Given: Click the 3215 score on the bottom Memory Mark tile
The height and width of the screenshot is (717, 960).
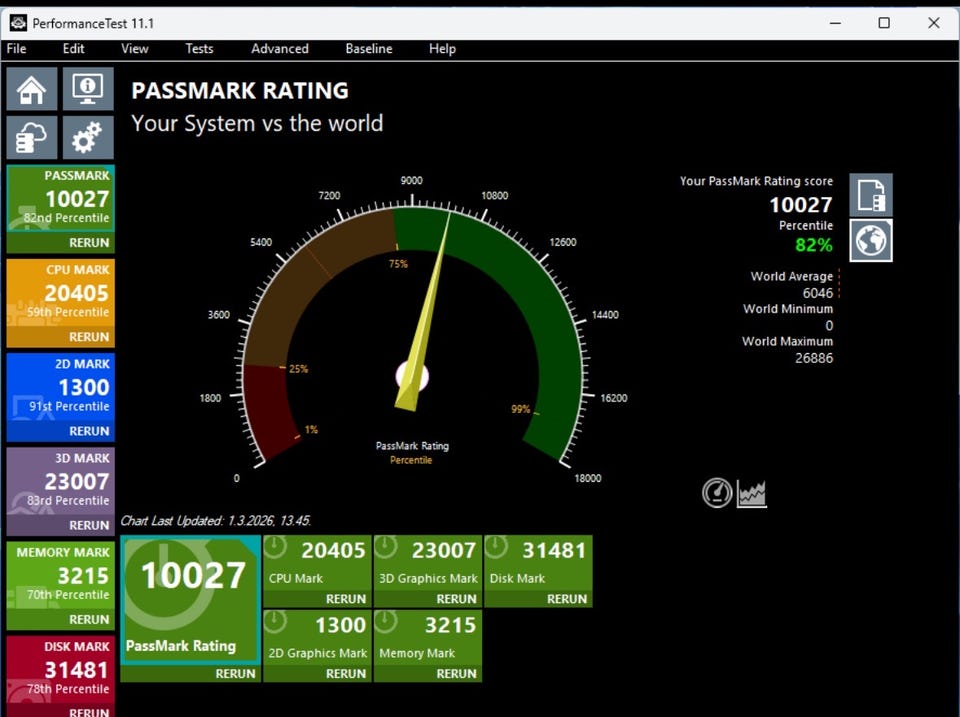Looking at the screenshot, I should point(451,625).
